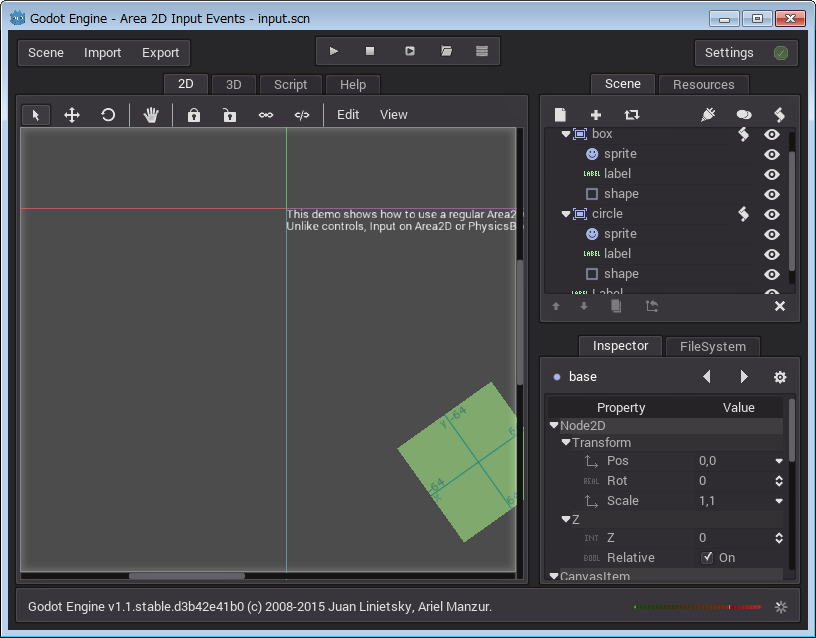Switch to the FileSystem tab

pyautogui.click(x=712, y=347)
